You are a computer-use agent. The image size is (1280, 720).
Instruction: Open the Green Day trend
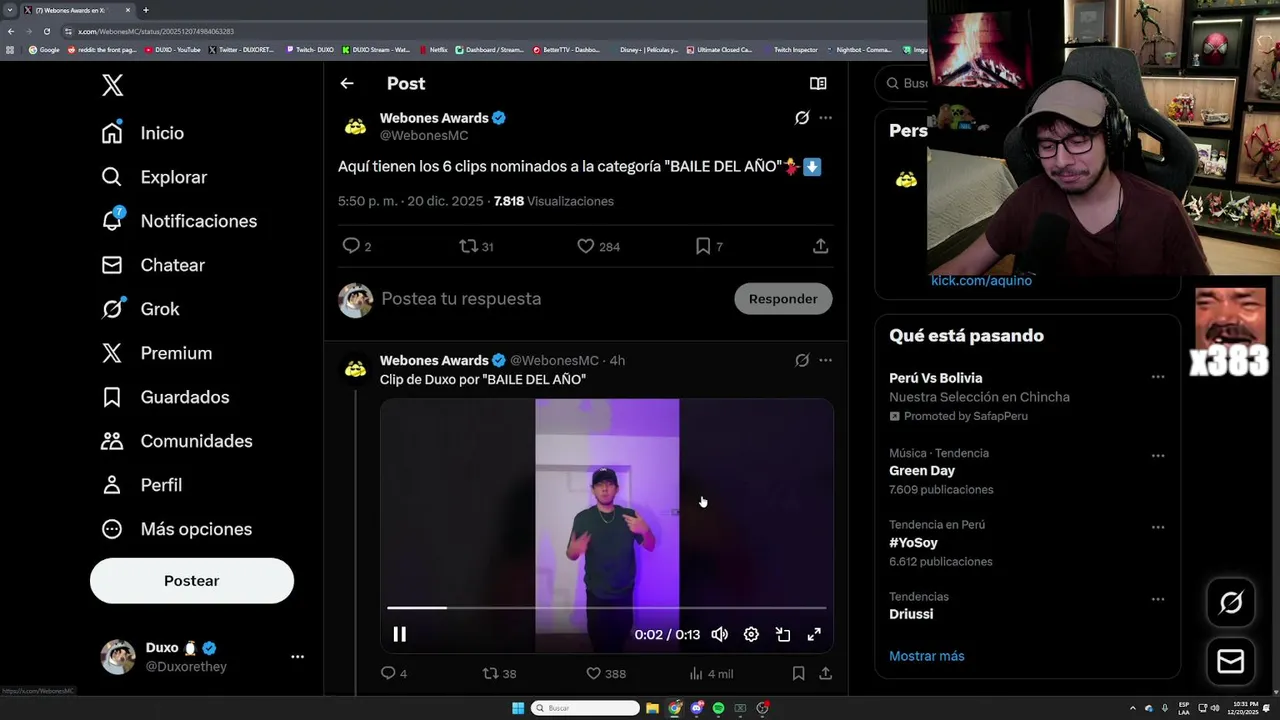pyautogui.click(x=922, y=471)
